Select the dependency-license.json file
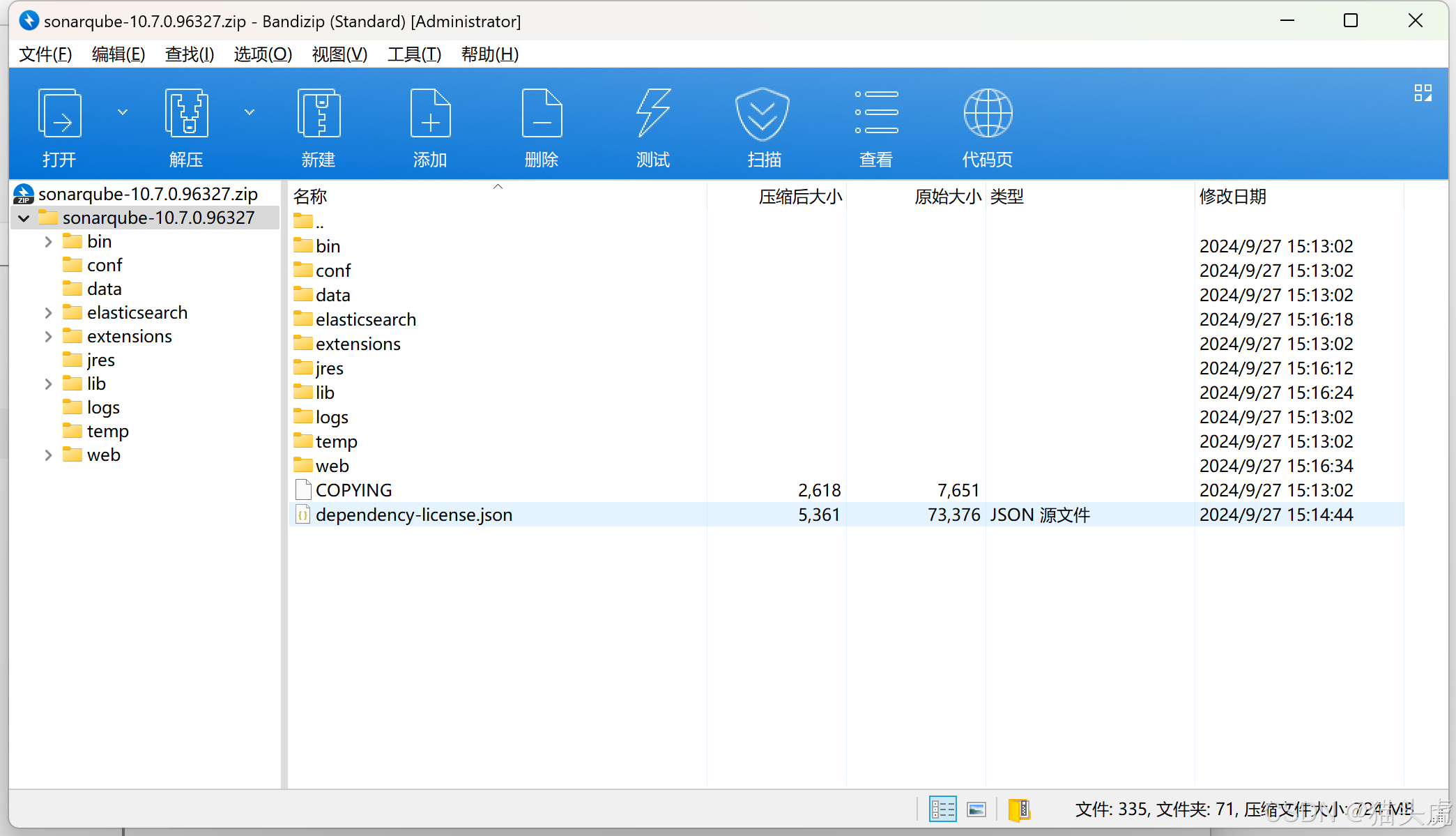 pyautogui.click(x=413, y=515)
